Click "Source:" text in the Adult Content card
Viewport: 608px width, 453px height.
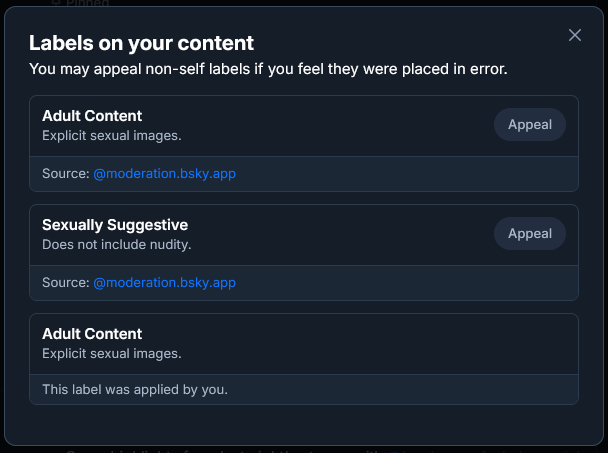point(65,174)
